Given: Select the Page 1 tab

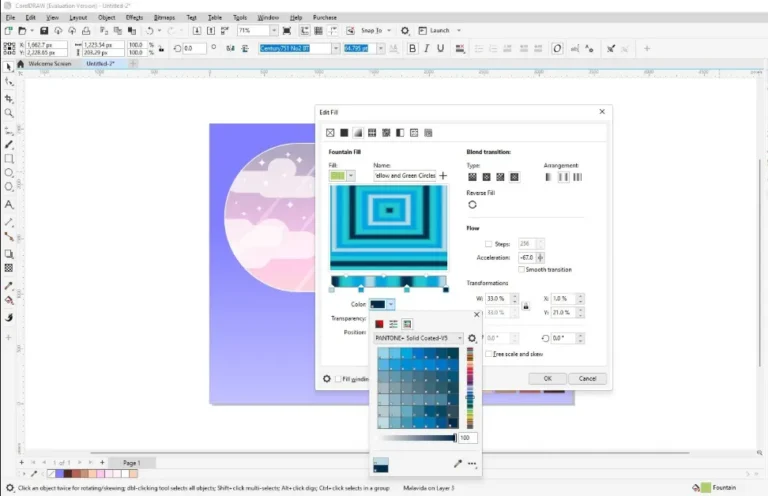Looking at the screenshot, I should click(x=131, y=462).
